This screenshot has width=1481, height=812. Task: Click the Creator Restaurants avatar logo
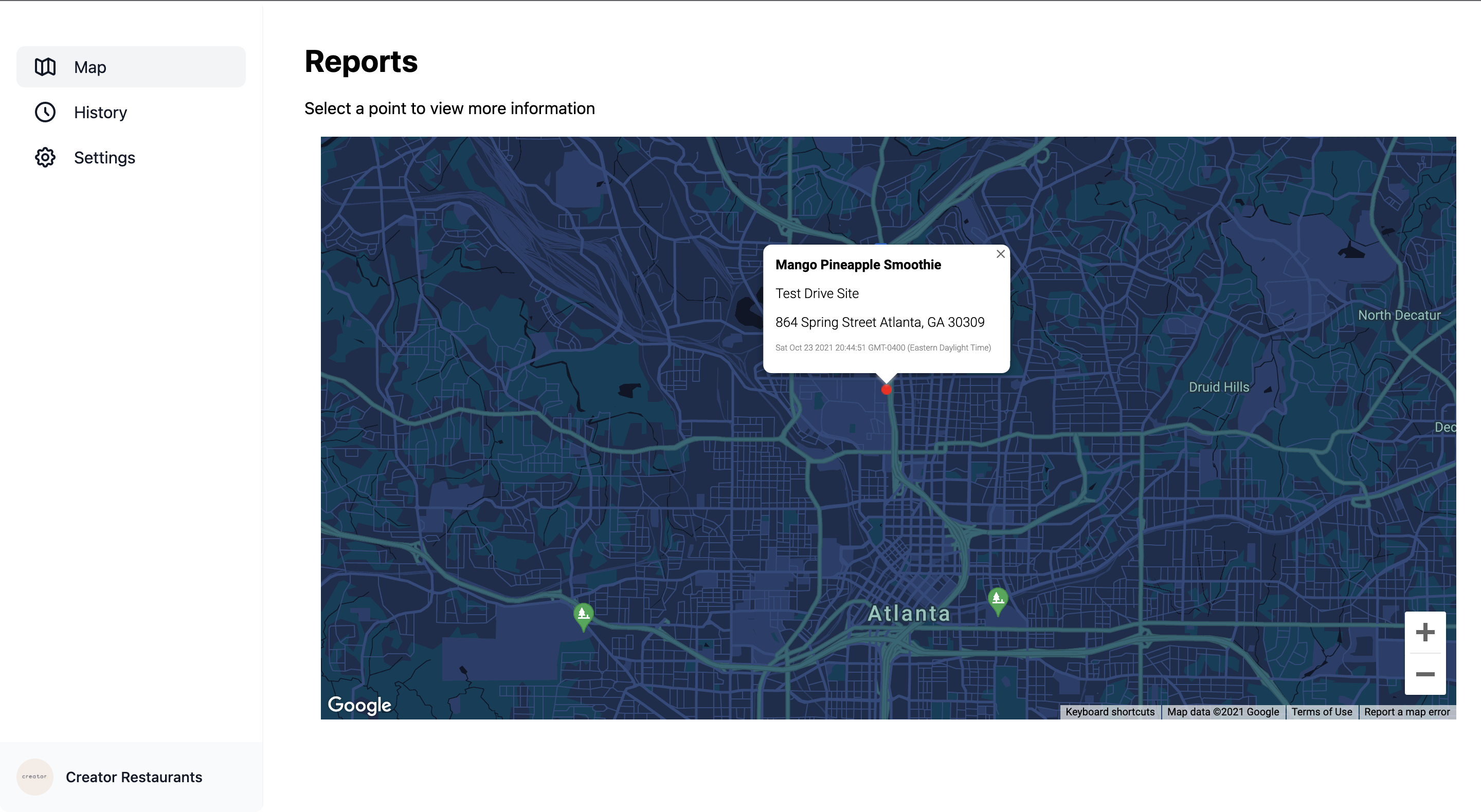(34, 777)
